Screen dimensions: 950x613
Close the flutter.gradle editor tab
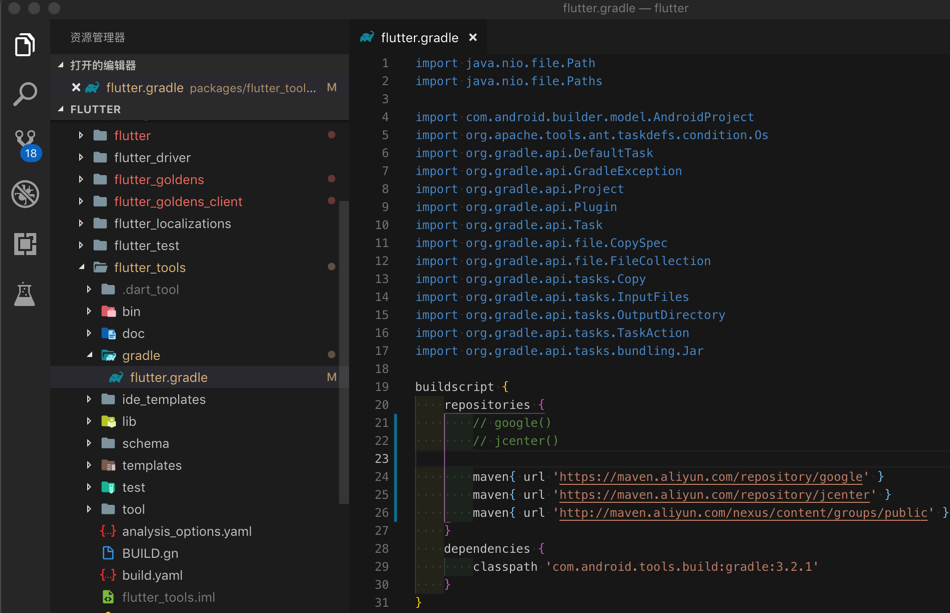pyautogui.click(x=473, y=38)
